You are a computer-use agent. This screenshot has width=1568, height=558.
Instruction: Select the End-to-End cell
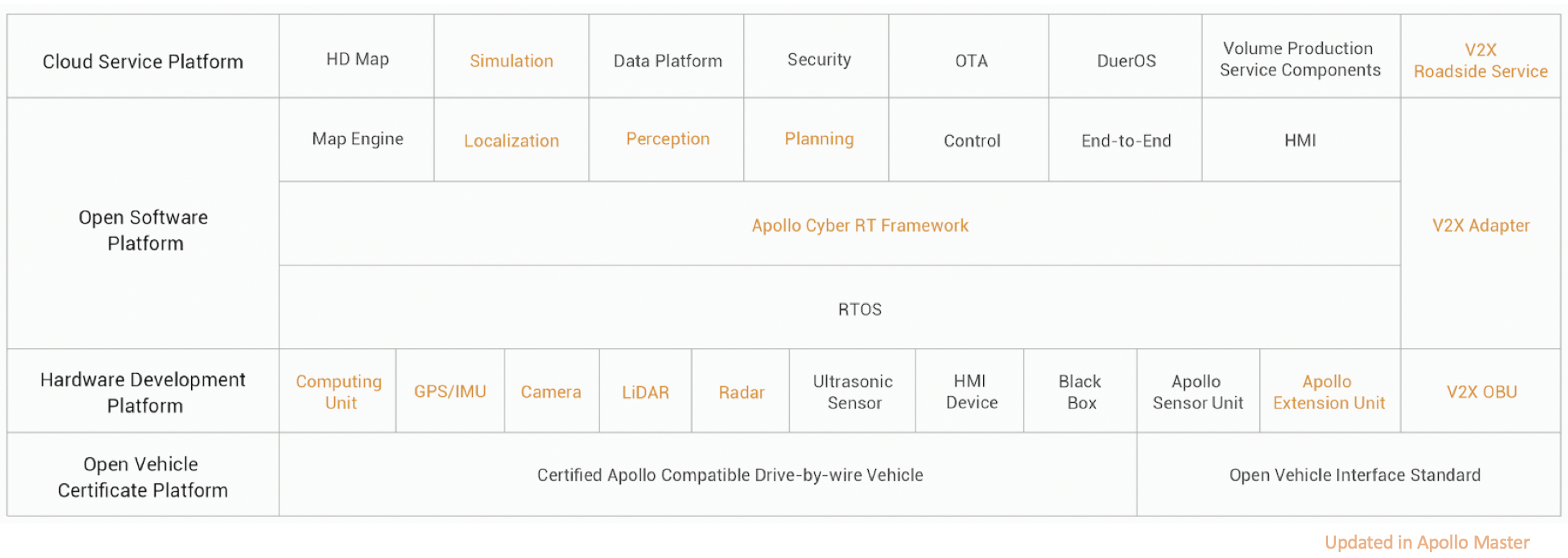click(x=1126, y=141)
